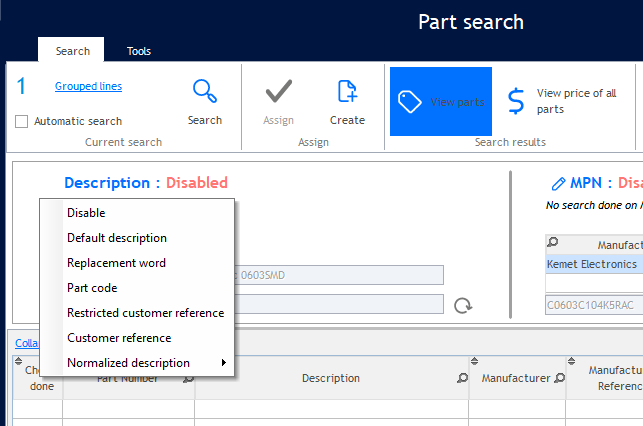643x426 pixels.
Task: Open the Description mode dropdown header
Action: coord(145,183)
